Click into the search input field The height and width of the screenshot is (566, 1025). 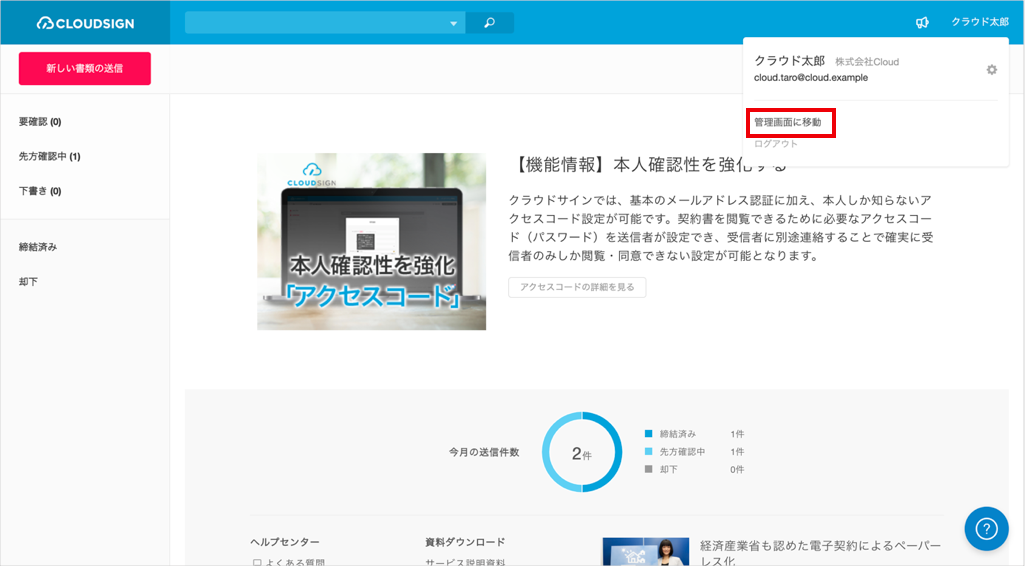tap(315, 23)
